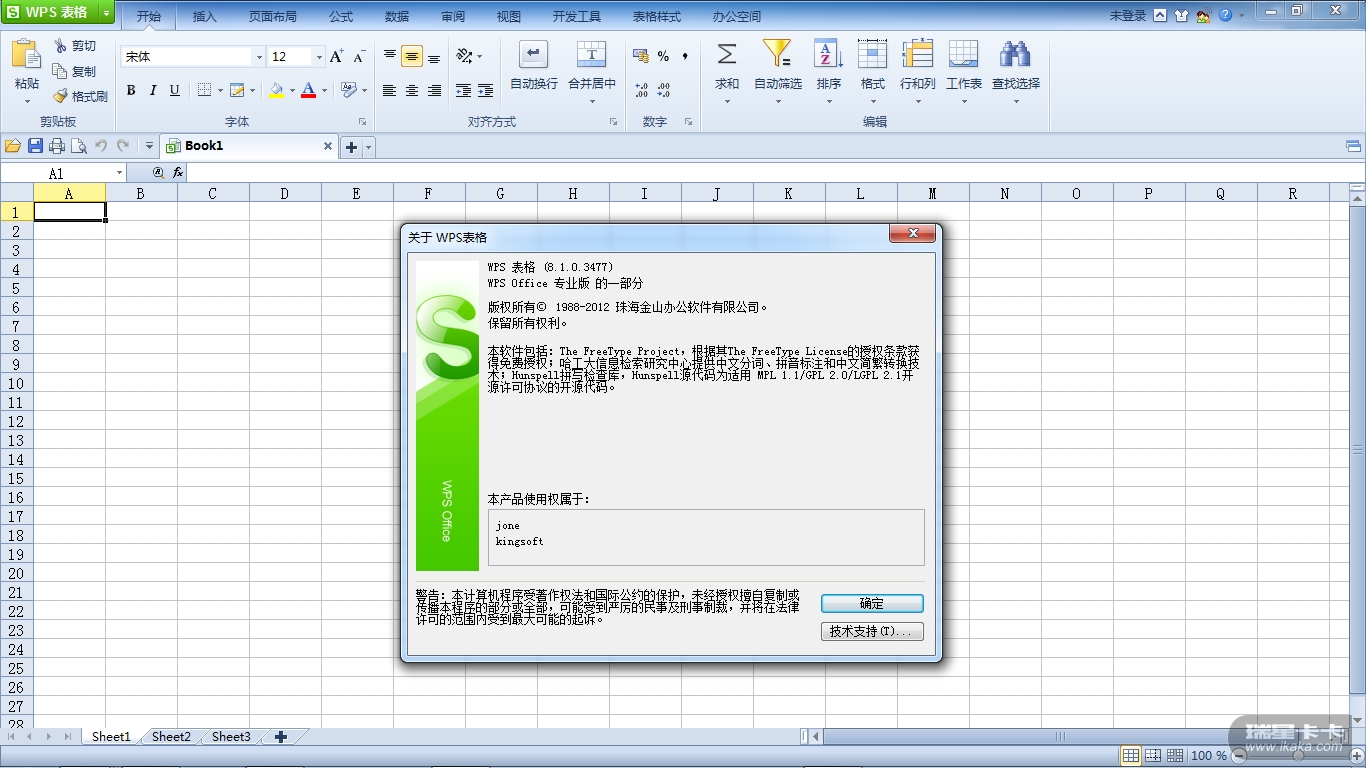The image size is (1366, 768).
Task: Switch to the 审阅 (Review) tab
Action: pyautogui.click(x=453, y=16)
